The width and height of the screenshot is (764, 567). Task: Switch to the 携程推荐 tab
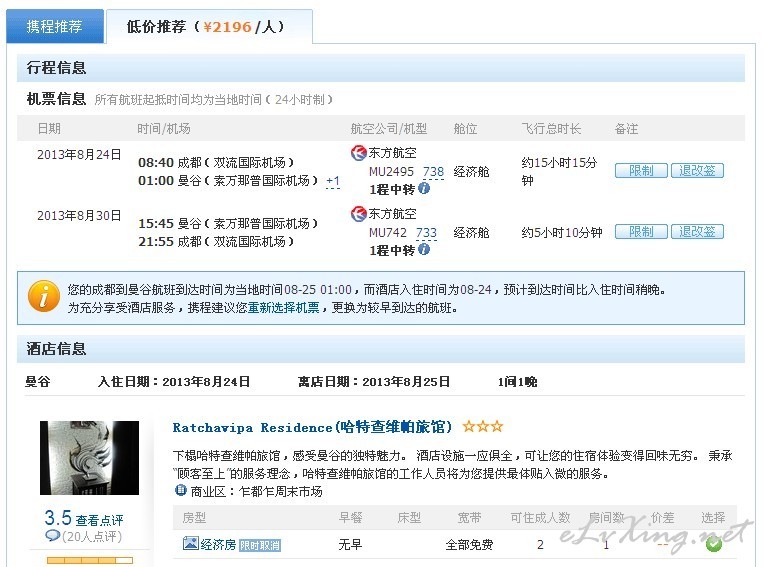pos(55,26)
